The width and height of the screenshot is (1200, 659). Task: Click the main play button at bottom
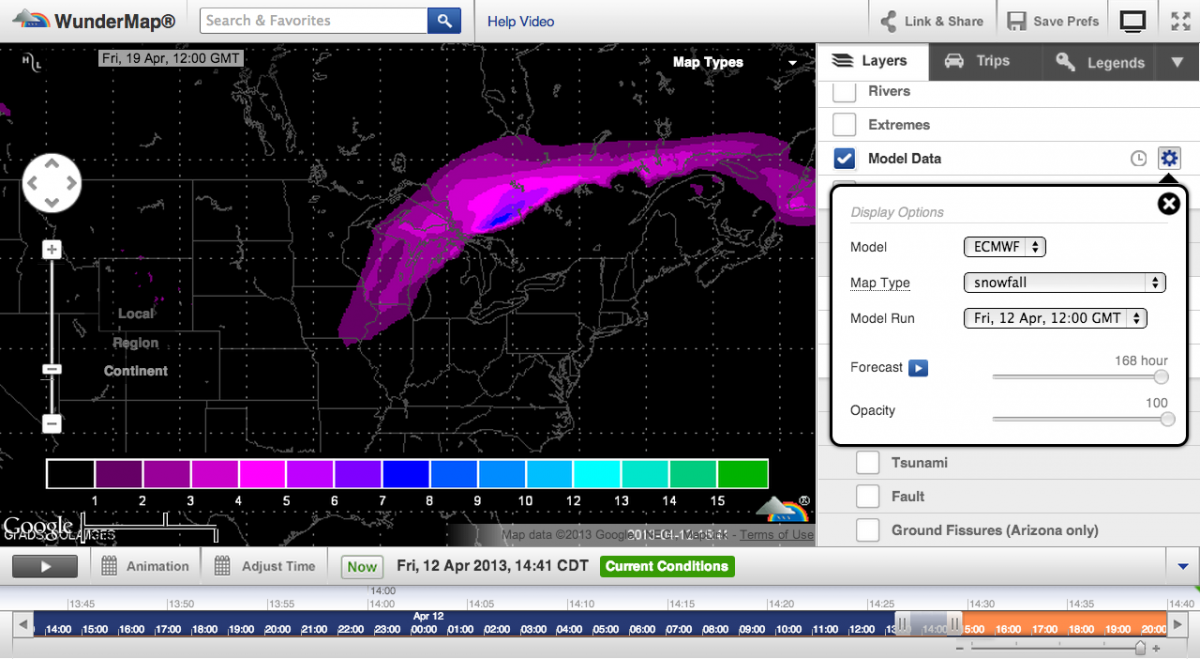pyautogui.click(x=45, y=566)
